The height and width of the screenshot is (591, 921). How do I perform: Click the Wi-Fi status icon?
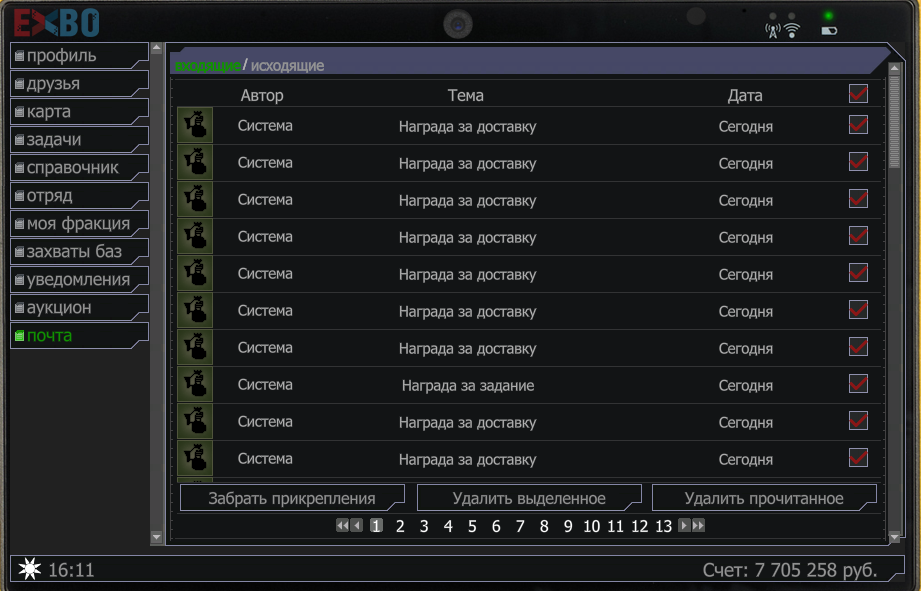(792, 31)
